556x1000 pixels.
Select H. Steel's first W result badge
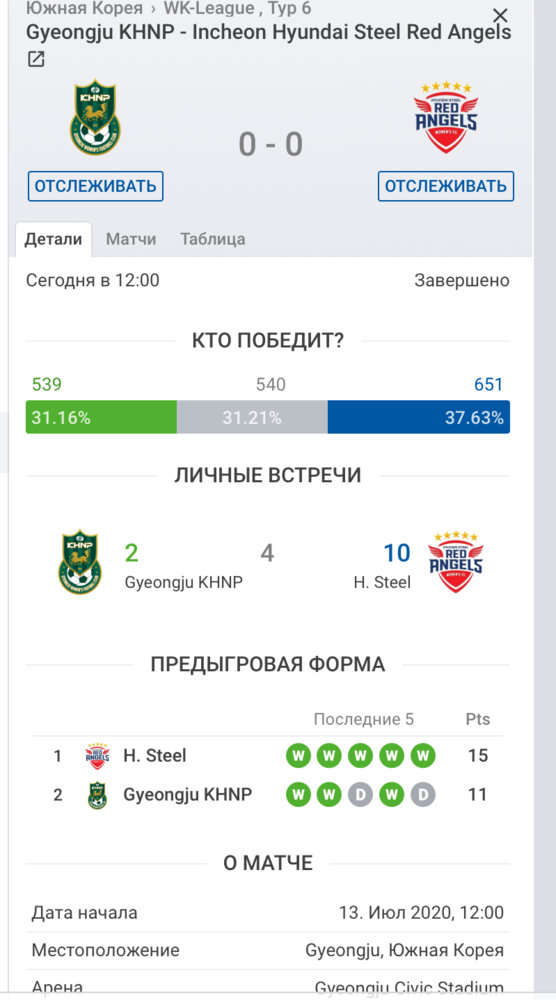298,756
